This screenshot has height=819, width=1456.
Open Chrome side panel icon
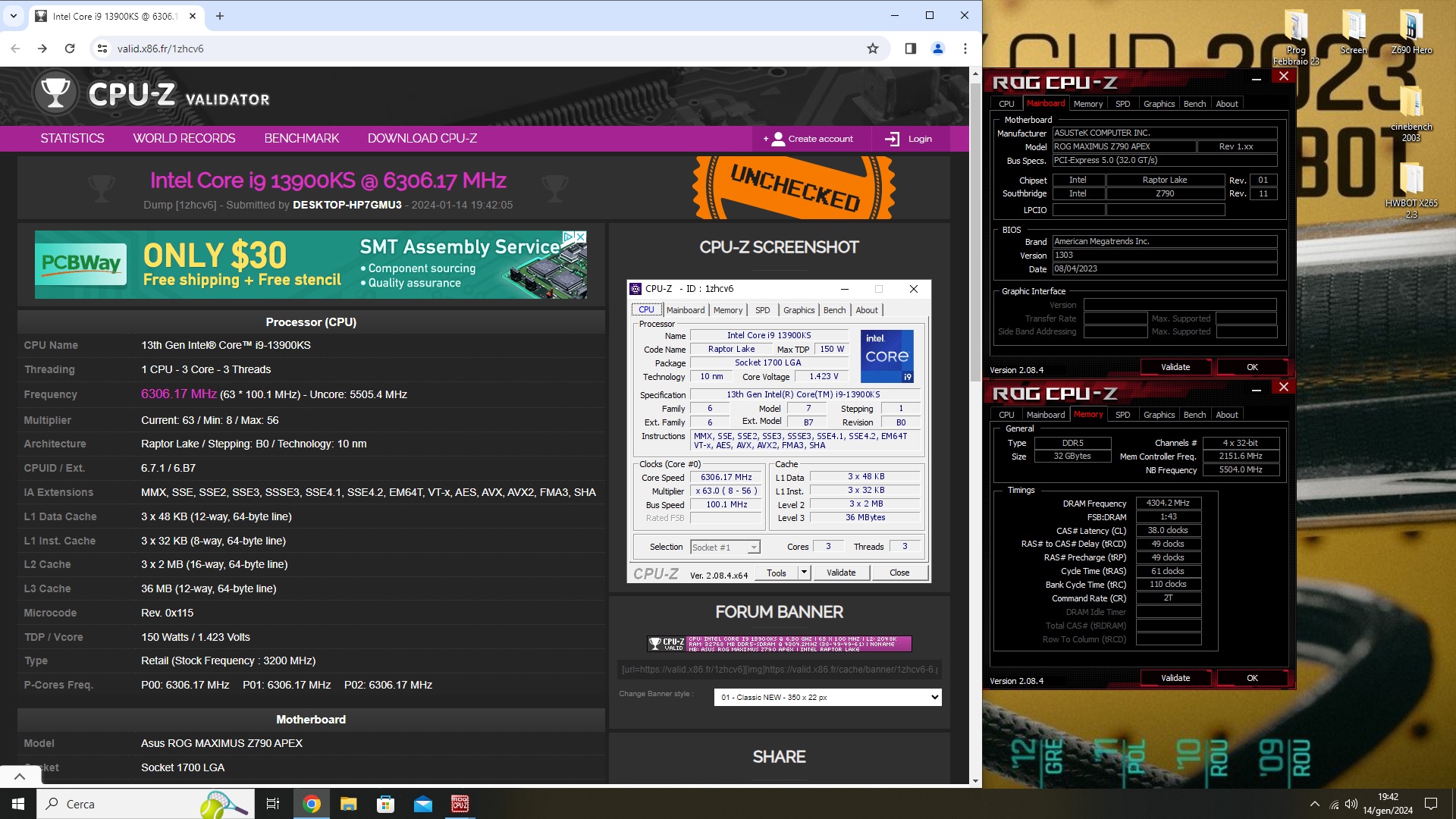tap(911, 49)
